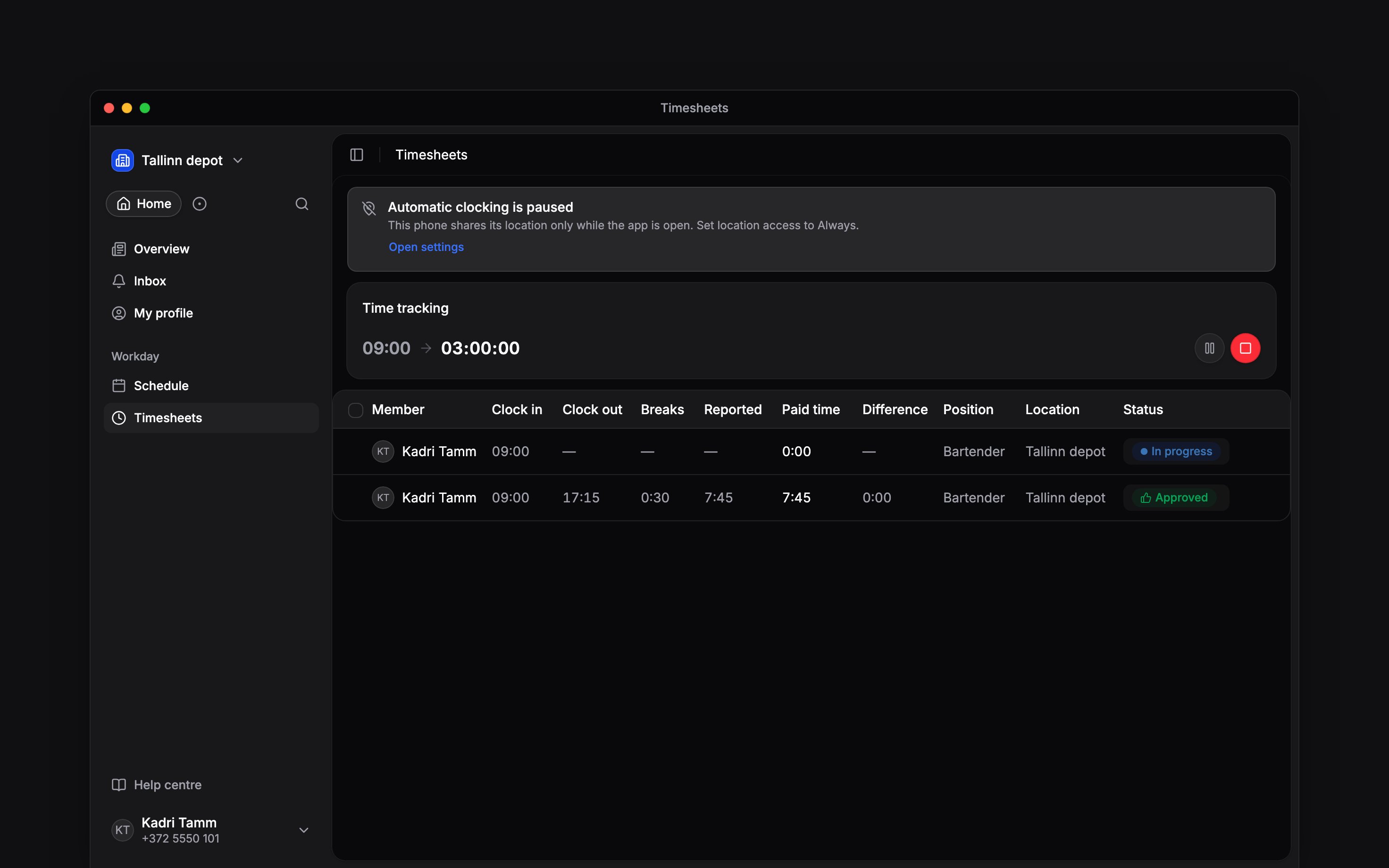Open the Overview page
Screen dimensions: 1389x868
tap(211, 249)
